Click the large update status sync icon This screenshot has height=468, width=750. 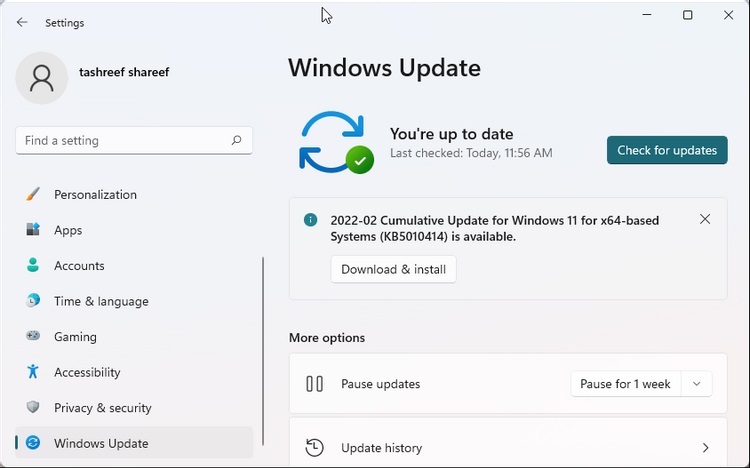click(x=336, y=143)
